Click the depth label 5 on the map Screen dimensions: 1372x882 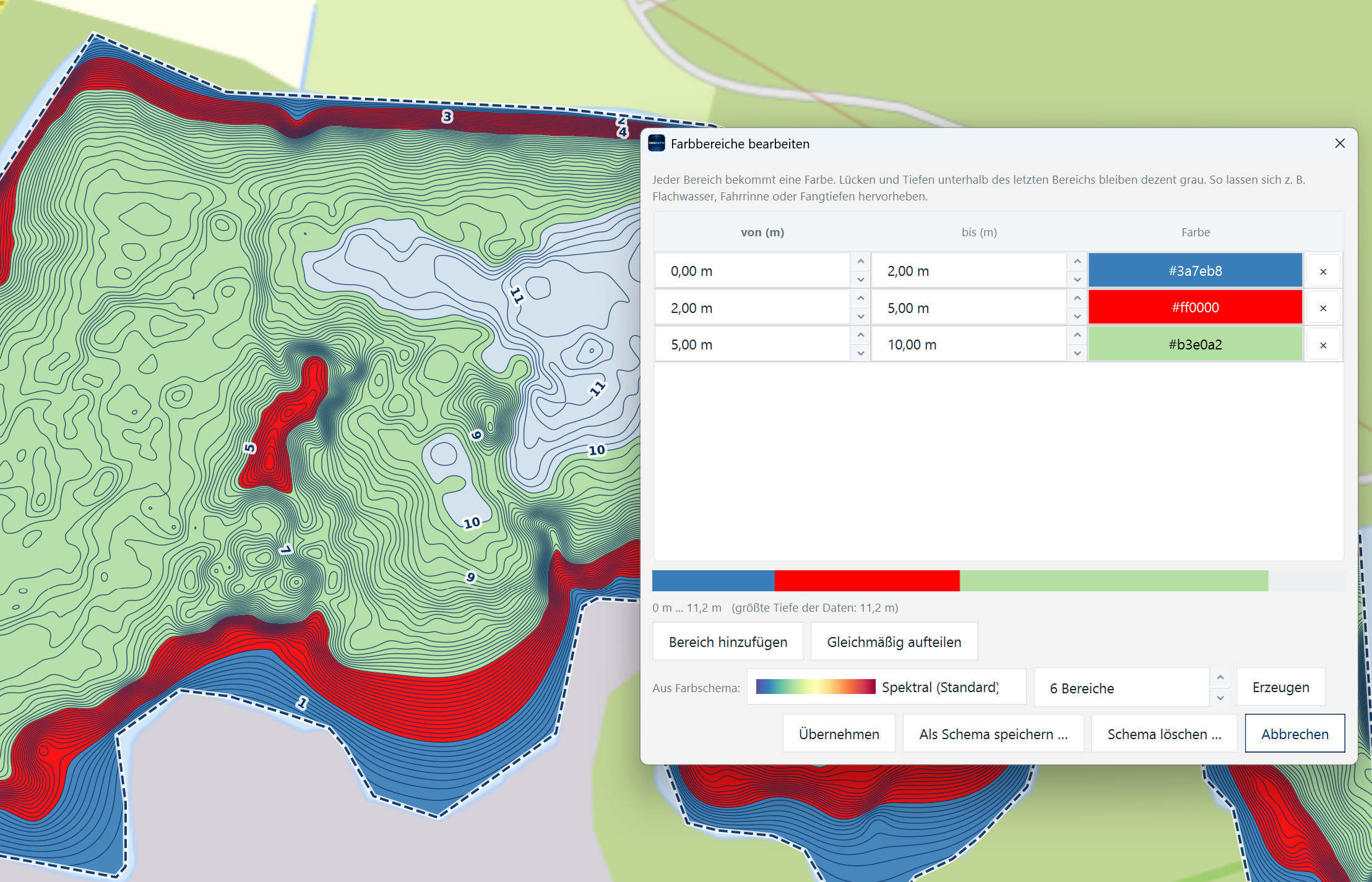point(249,448)
